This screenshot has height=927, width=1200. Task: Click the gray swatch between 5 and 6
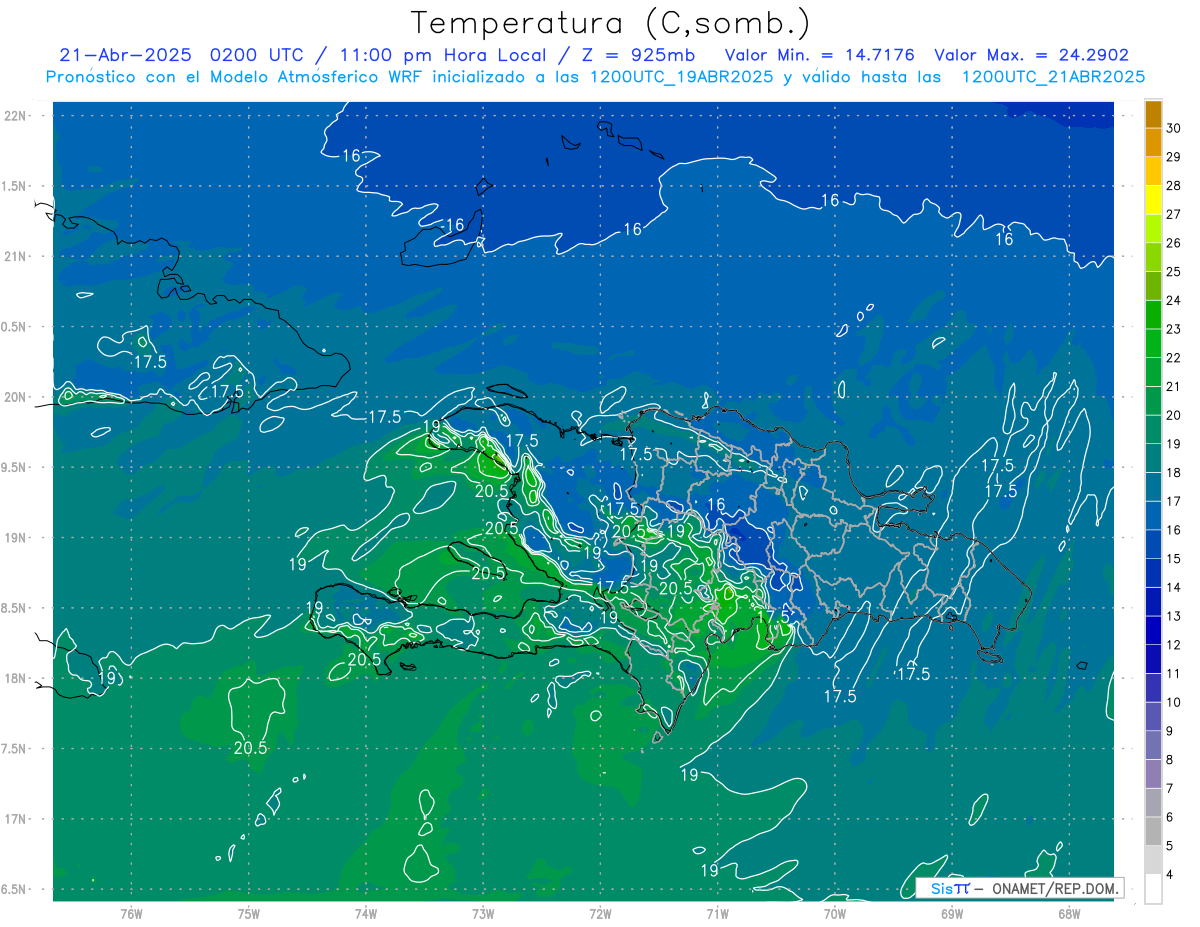(1153, 831)
